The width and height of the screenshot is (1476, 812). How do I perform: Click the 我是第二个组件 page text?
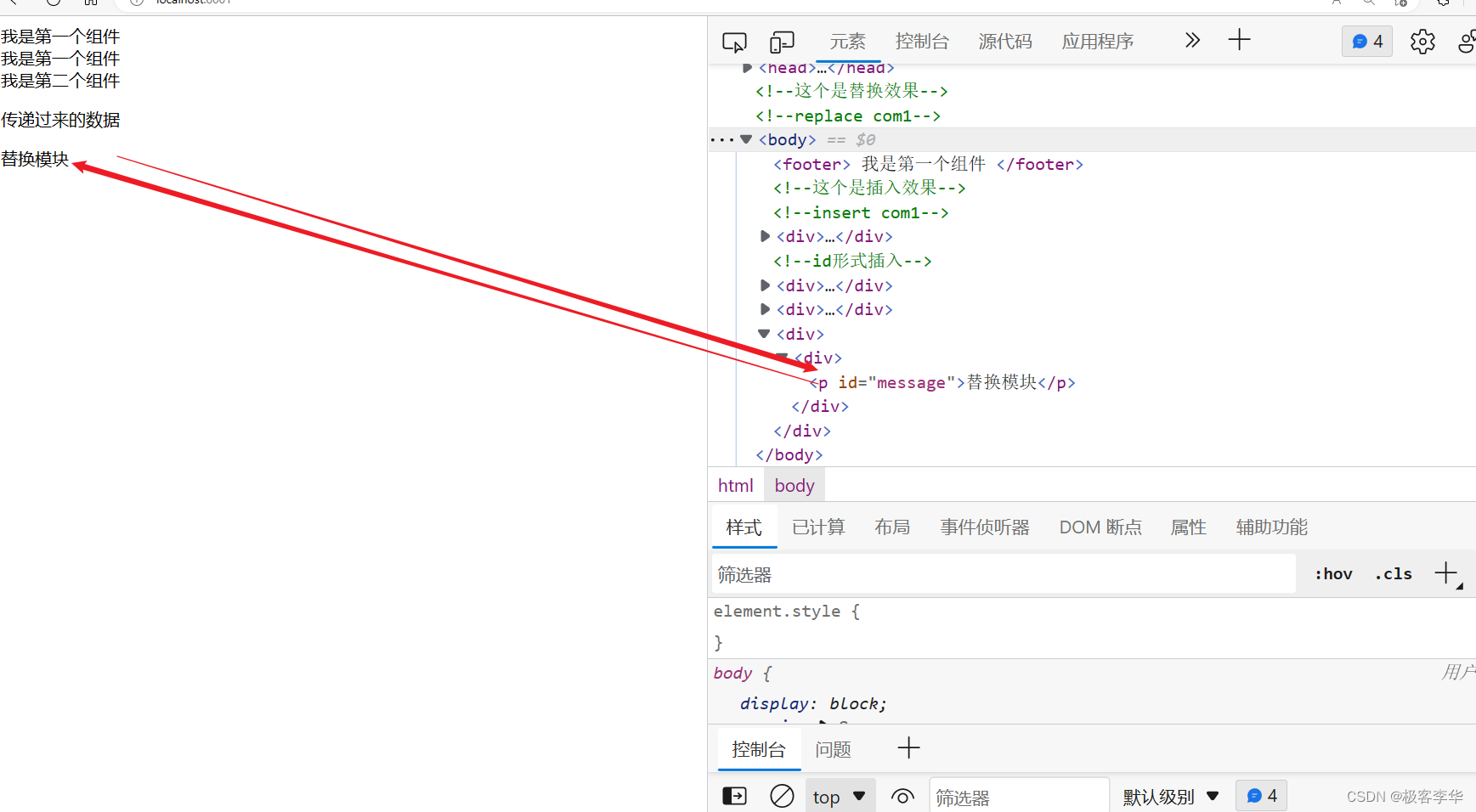tap(60, 81)
